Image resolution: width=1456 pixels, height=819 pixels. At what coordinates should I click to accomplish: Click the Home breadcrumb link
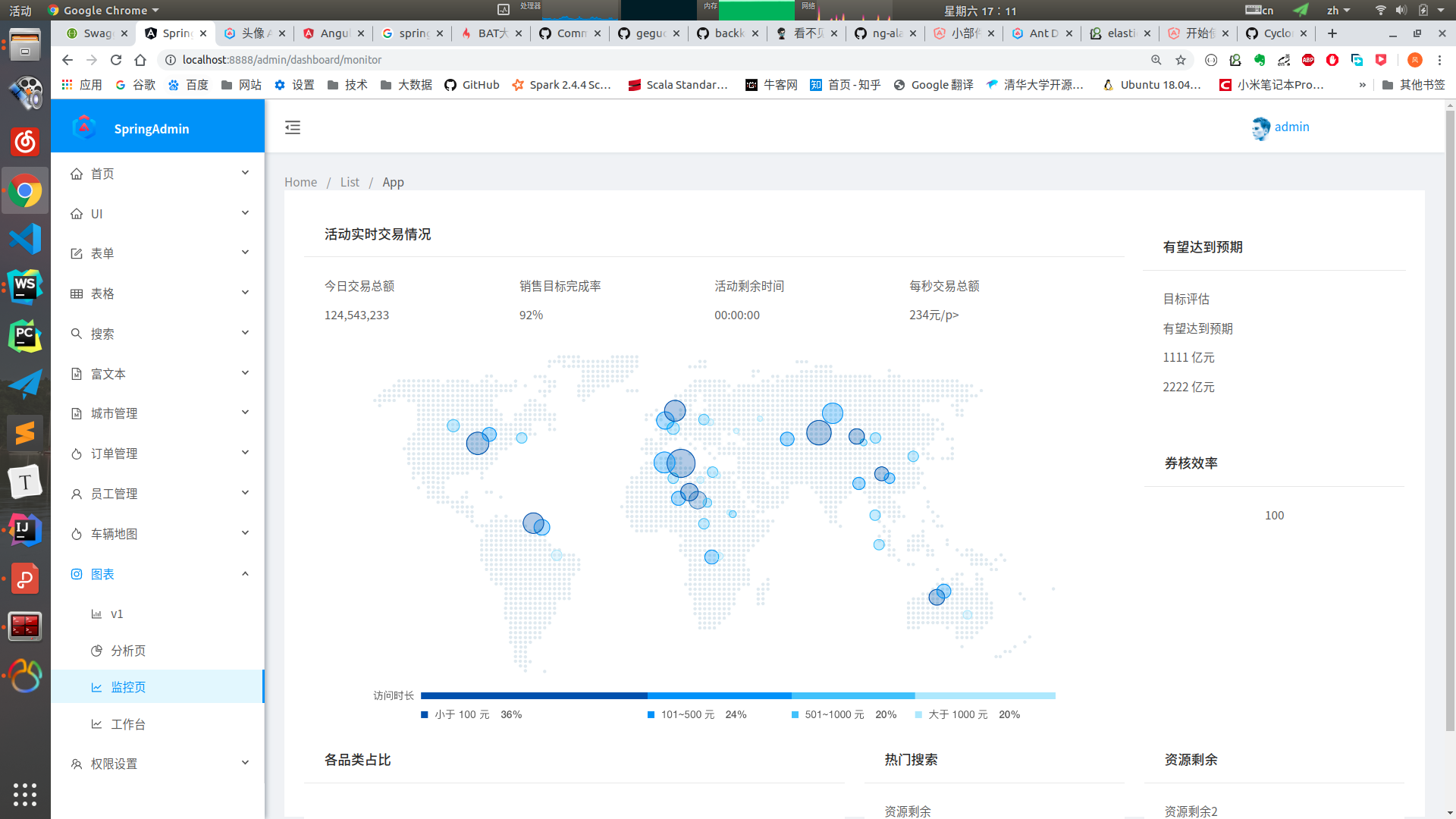click(300, 182)
